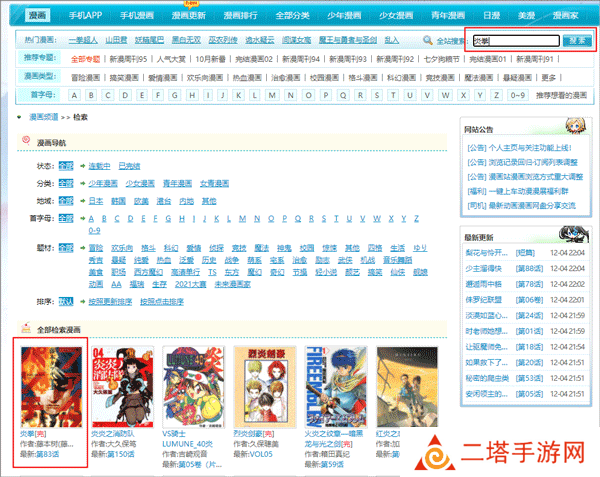Click the search text input field

tap(514, 41)
